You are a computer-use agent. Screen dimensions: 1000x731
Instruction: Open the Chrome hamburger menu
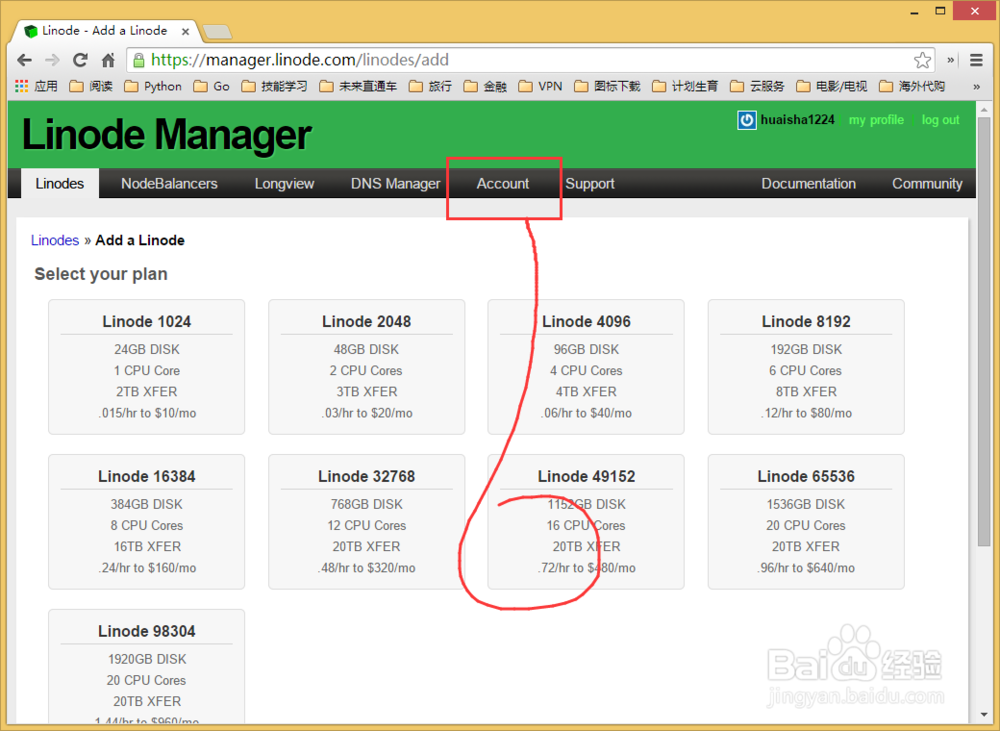976,60
